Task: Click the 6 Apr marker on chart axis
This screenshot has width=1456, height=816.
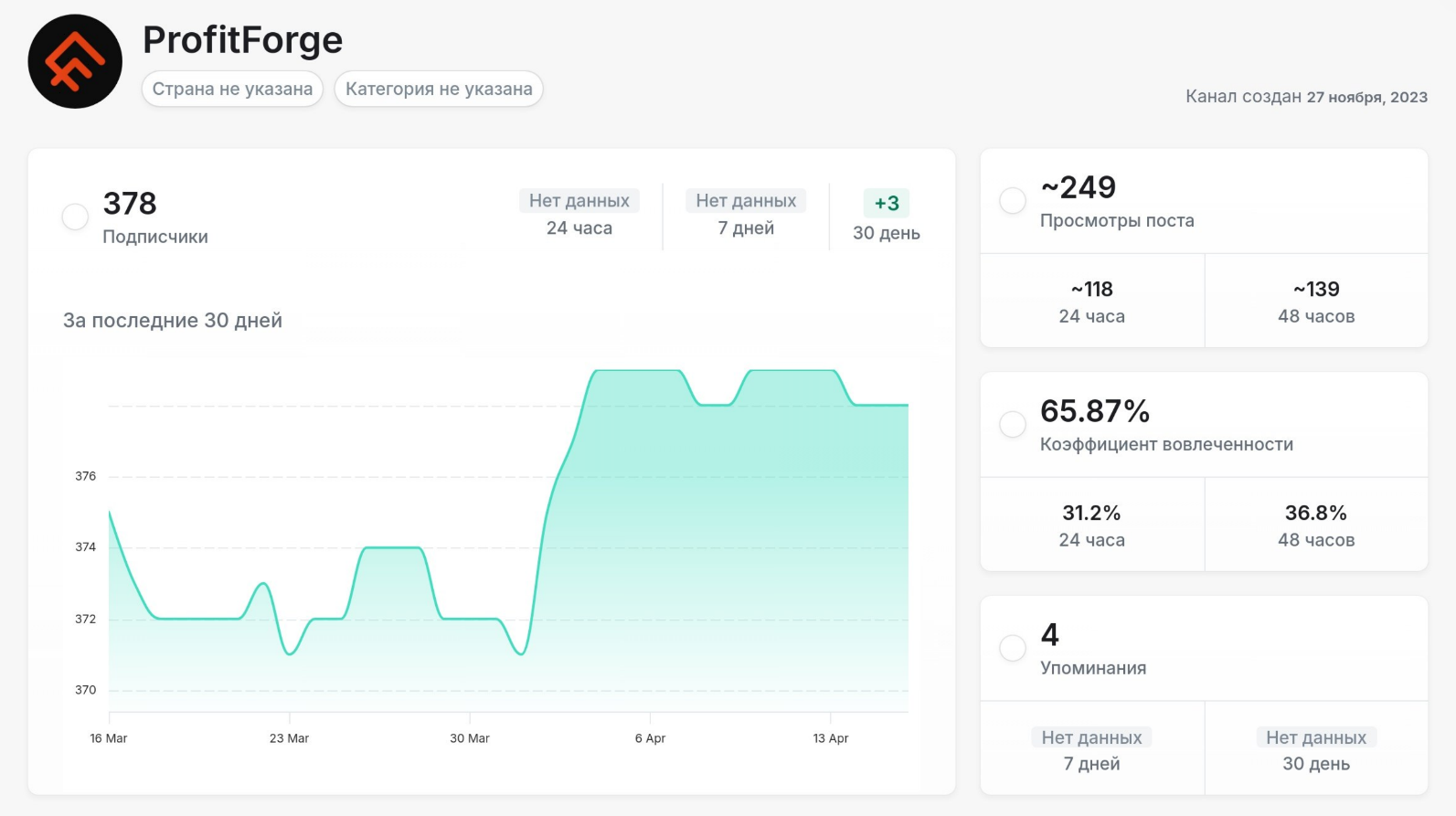Action: [650, 738]
